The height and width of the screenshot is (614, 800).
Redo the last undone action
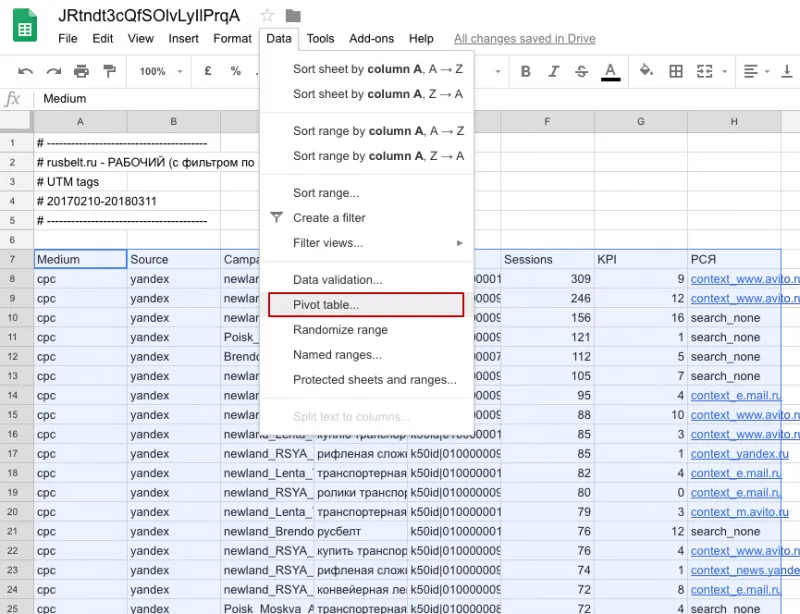point(53,71)
